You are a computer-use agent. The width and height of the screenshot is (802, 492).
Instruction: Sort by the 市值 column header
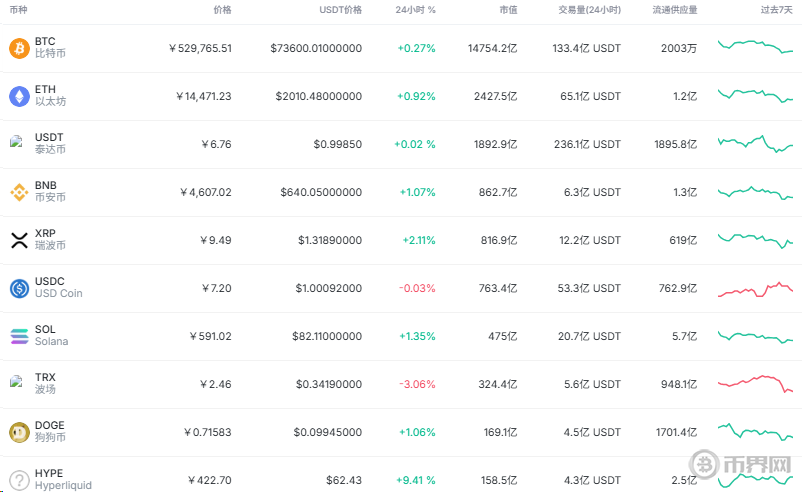point(508,10)
